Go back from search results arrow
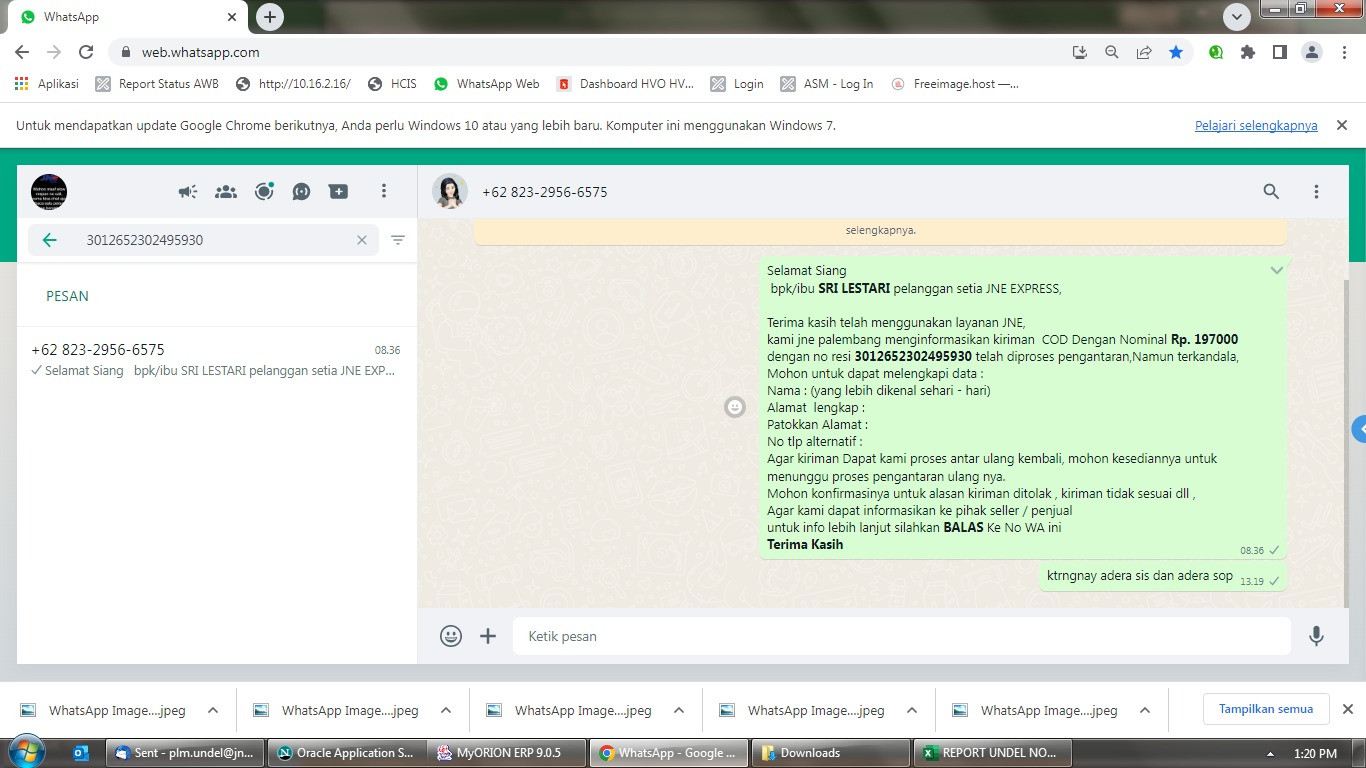The height and width of the screenshot is (768, 1366). (x=50, y=240)
